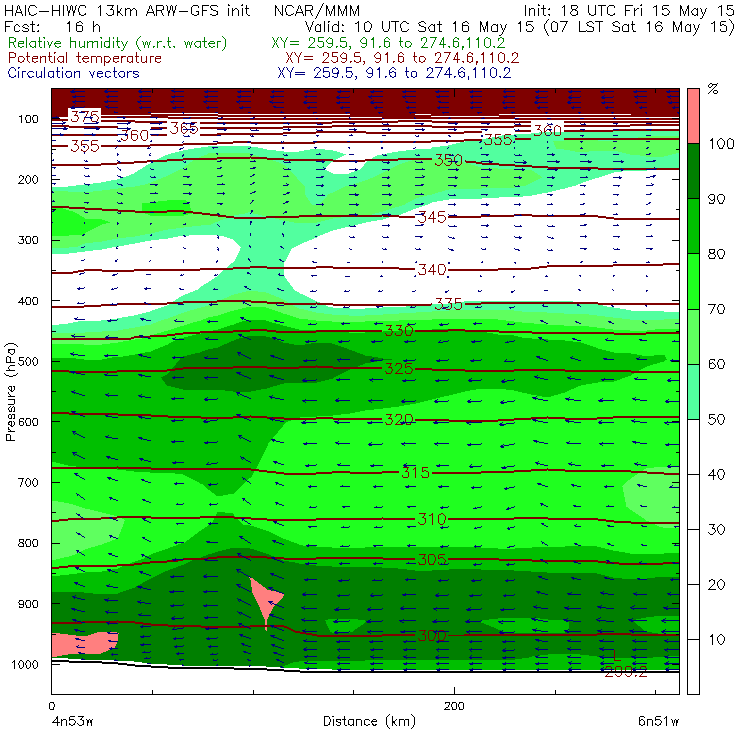
Task: Click the '700' pressure axis tick label
Action: pyautogui.click(x=28, y=482)
